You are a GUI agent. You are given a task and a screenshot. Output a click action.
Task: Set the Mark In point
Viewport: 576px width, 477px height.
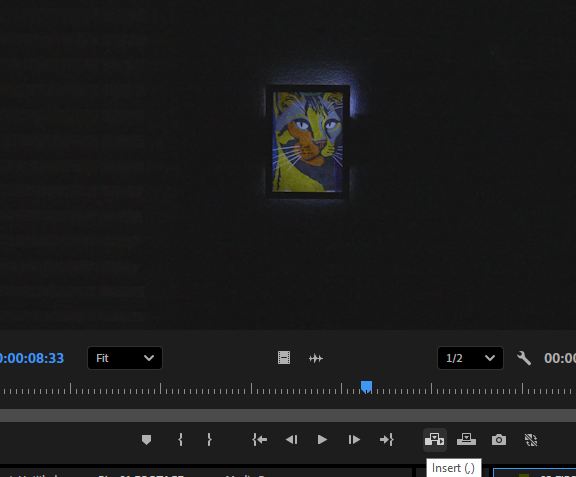[180, 440]
